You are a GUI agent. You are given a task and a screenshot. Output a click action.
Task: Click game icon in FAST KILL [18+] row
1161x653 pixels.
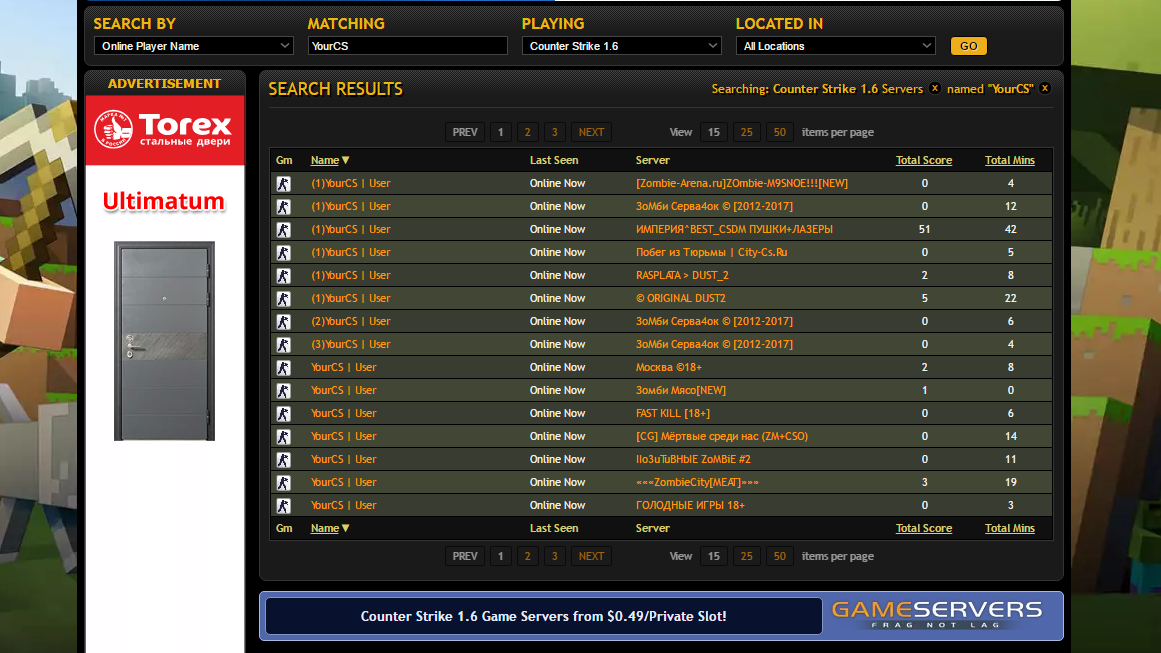click(284, 413)
